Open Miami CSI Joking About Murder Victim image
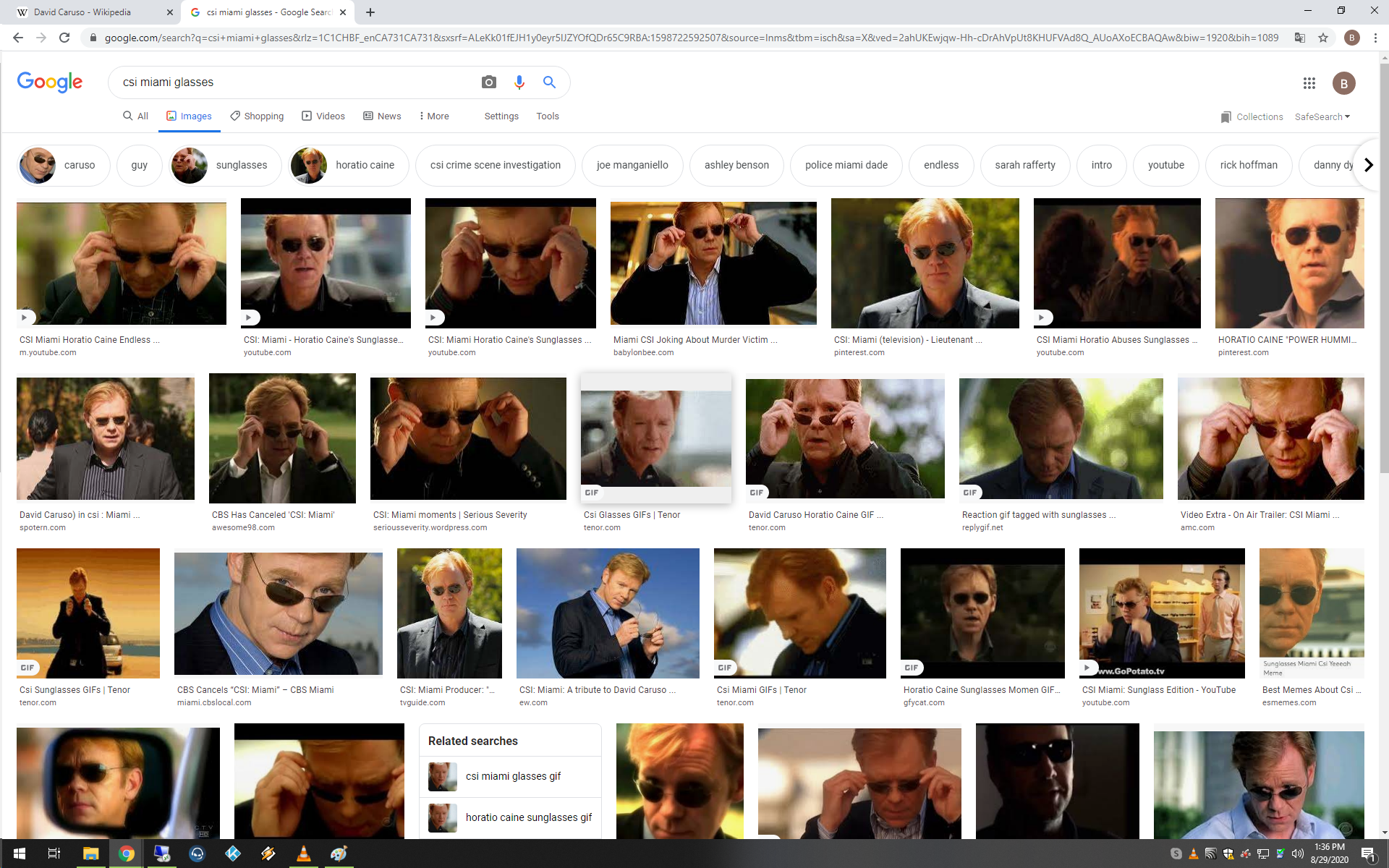Screen dimensions: 1389x868 click(x=713, y=263)
